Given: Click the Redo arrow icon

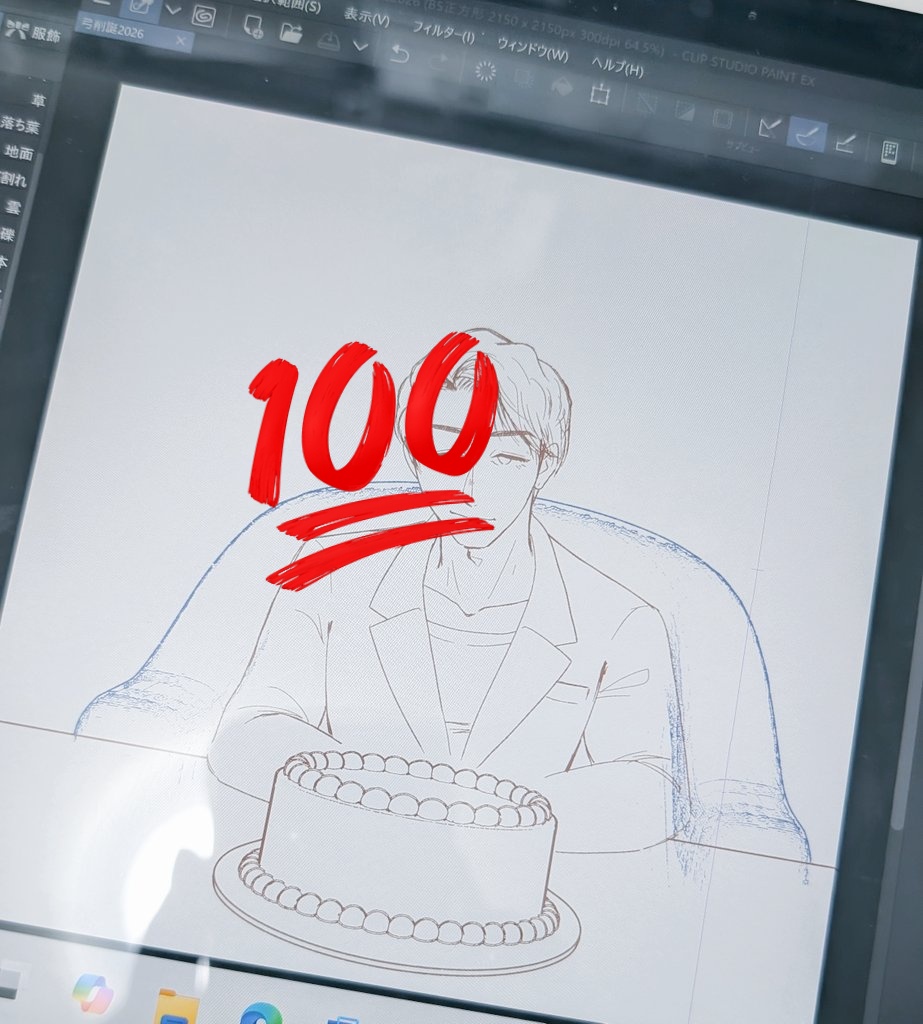Looking at the screenshot, I should [x=441, y=61].
